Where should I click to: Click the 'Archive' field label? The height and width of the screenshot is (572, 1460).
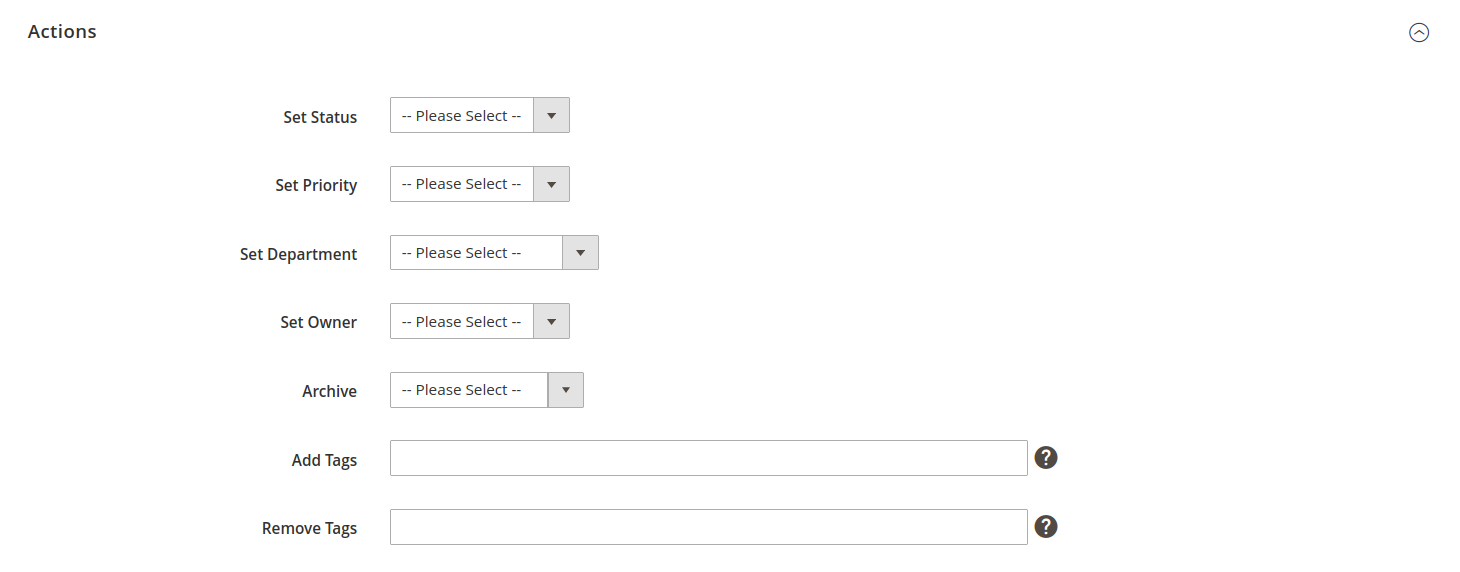click(x=329, y=392)
